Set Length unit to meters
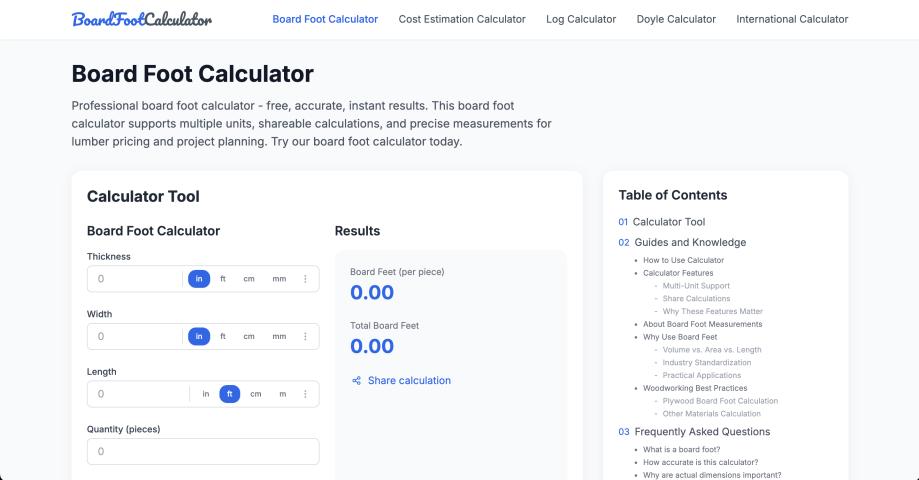The image size is (919, 480). point(282,394)
